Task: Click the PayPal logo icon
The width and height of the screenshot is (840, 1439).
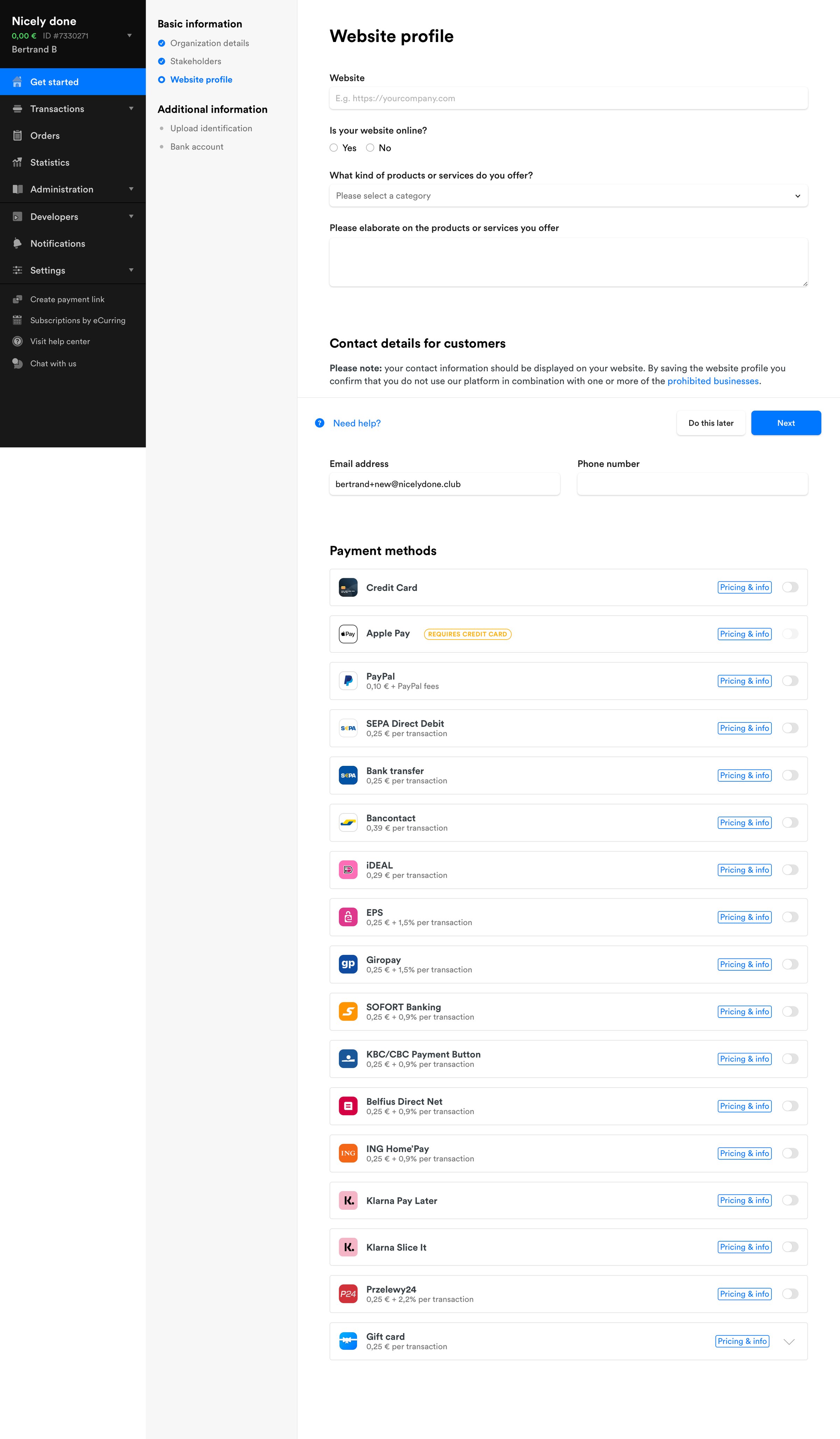Action: click(348, 681)
